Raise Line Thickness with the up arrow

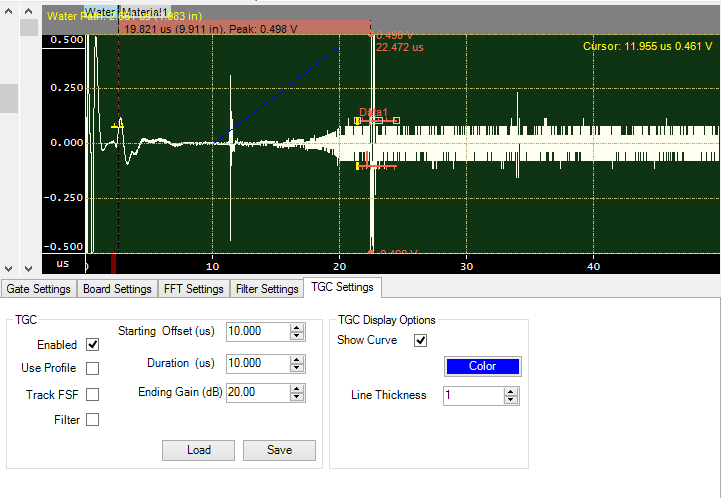[x=511, y=391]
